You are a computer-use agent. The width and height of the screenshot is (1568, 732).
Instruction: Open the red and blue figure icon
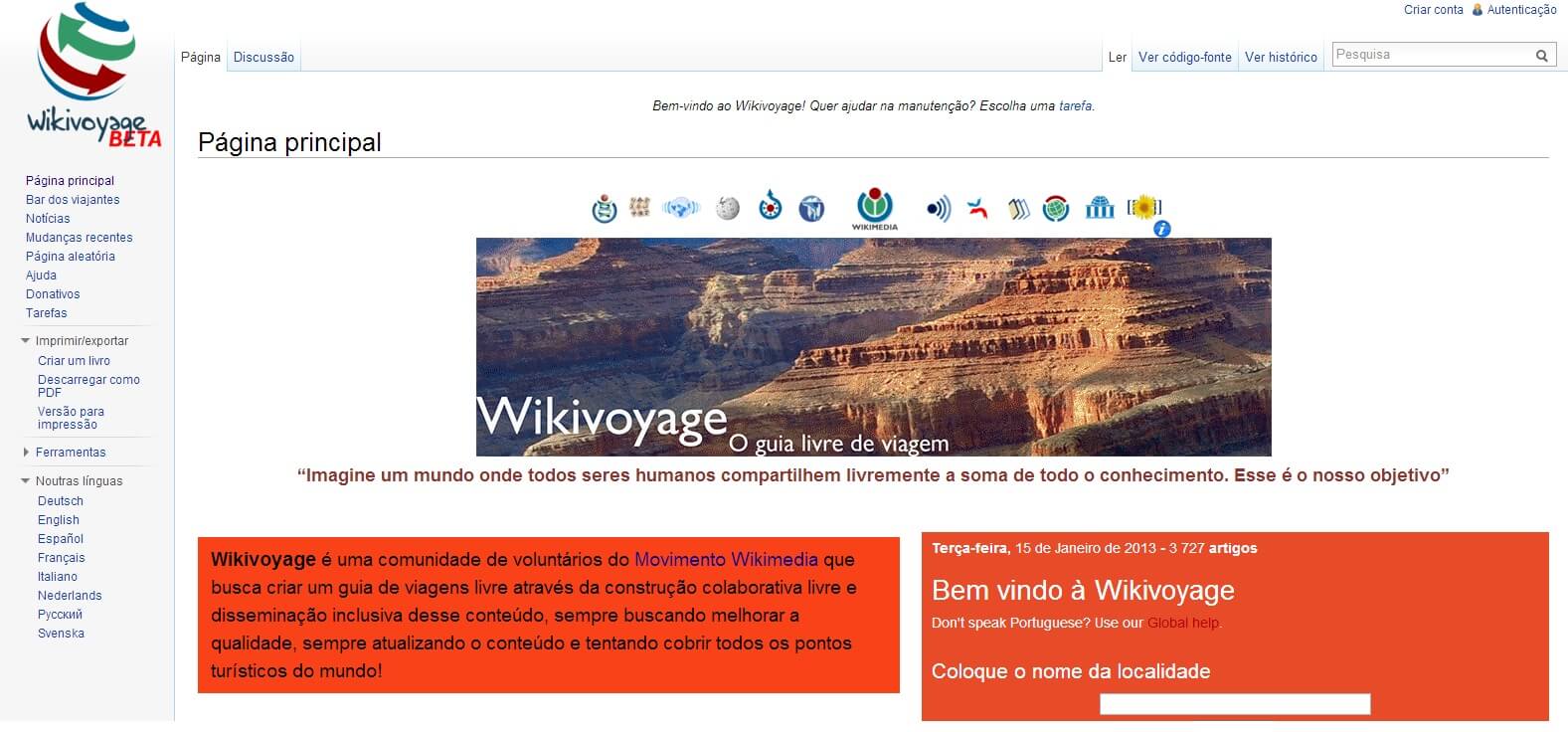[x=978, y=208]
